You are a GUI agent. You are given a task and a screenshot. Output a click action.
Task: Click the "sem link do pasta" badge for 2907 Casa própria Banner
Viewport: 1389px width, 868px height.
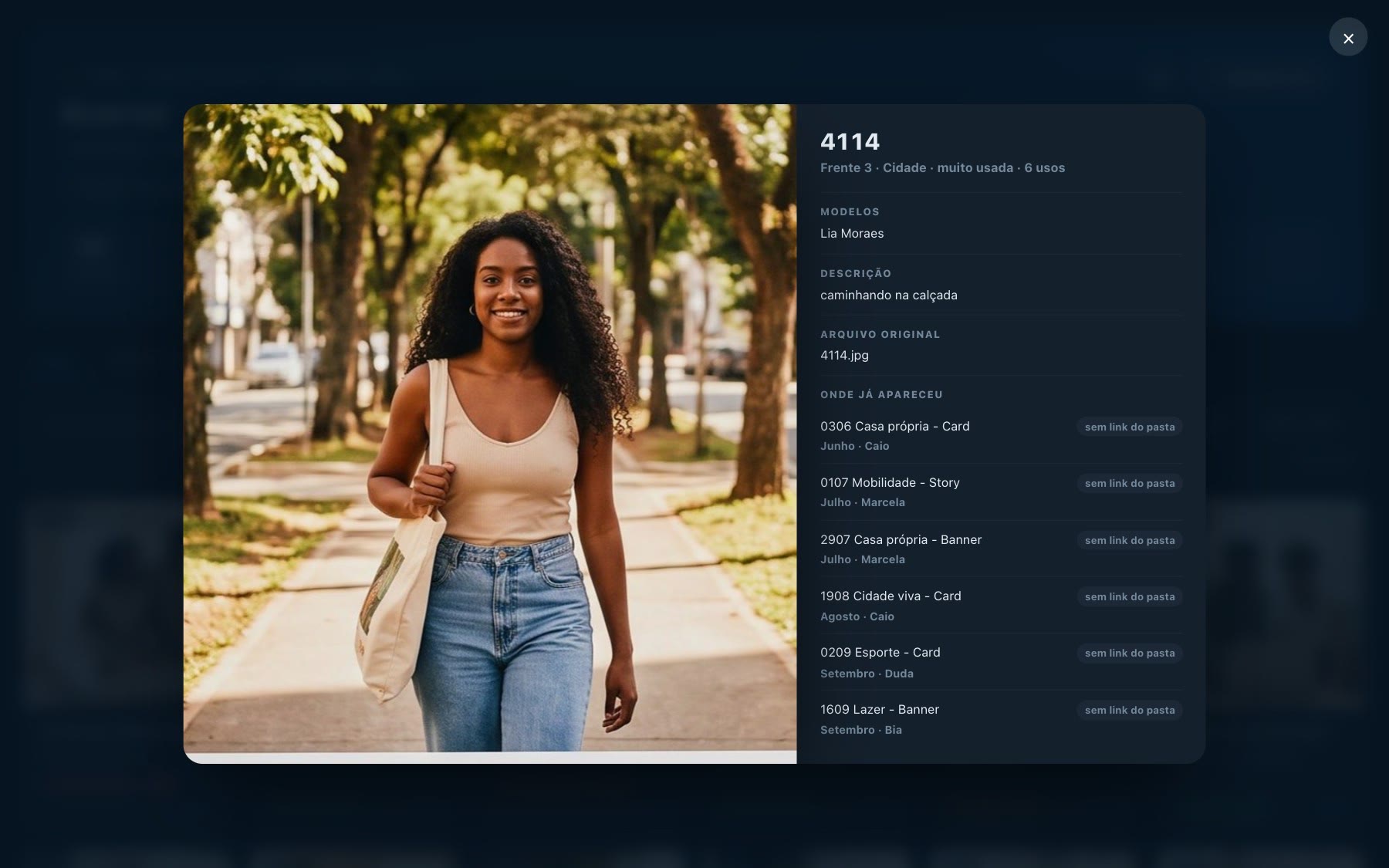[x=1130, y=540]
